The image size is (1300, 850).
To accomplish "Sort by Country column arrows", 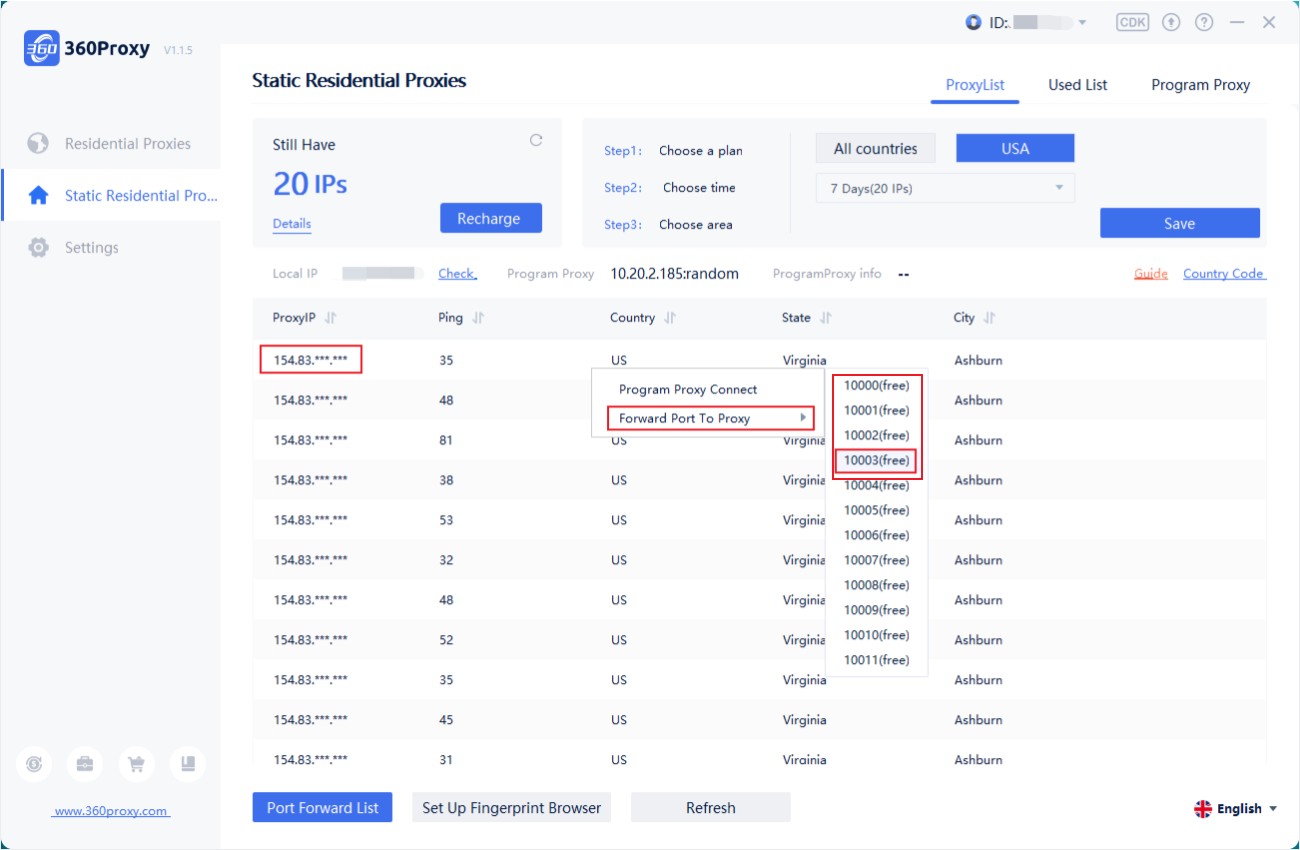I will 670,318.
